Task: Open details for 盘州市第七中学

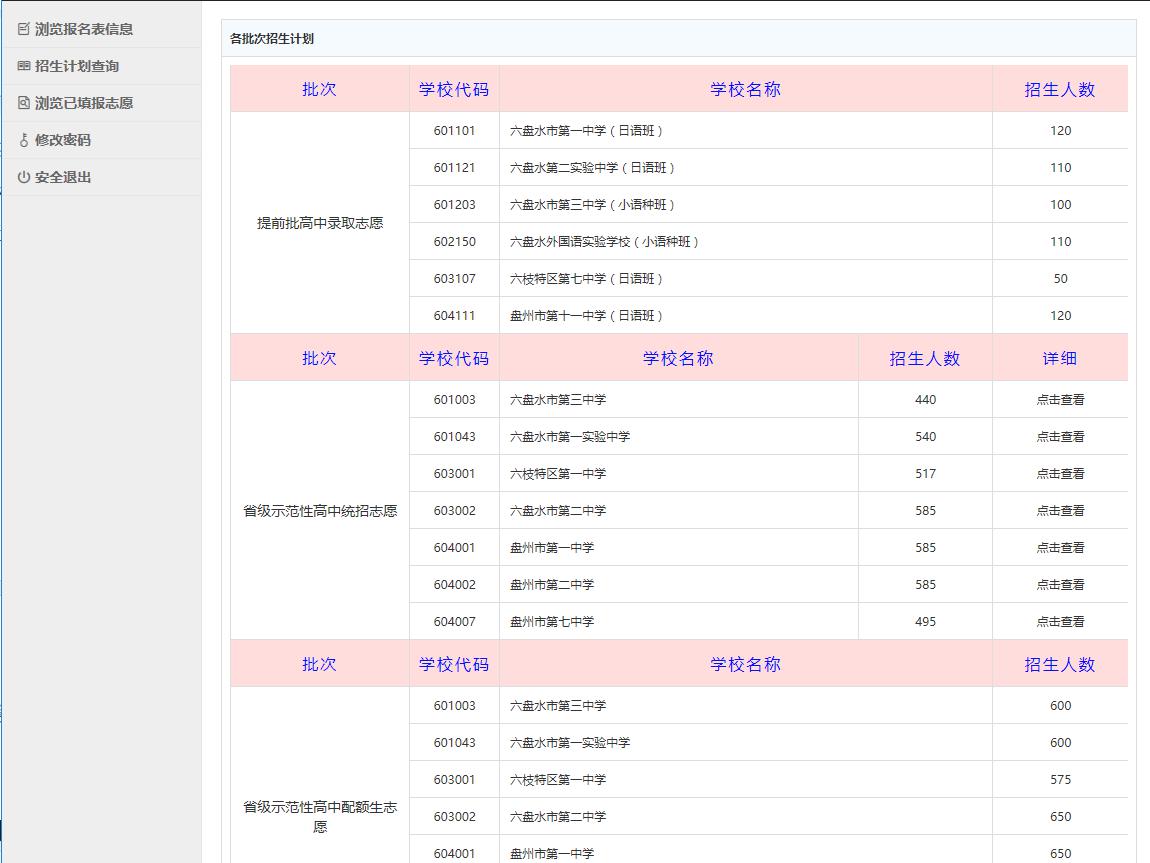Action: [1063, 621]
